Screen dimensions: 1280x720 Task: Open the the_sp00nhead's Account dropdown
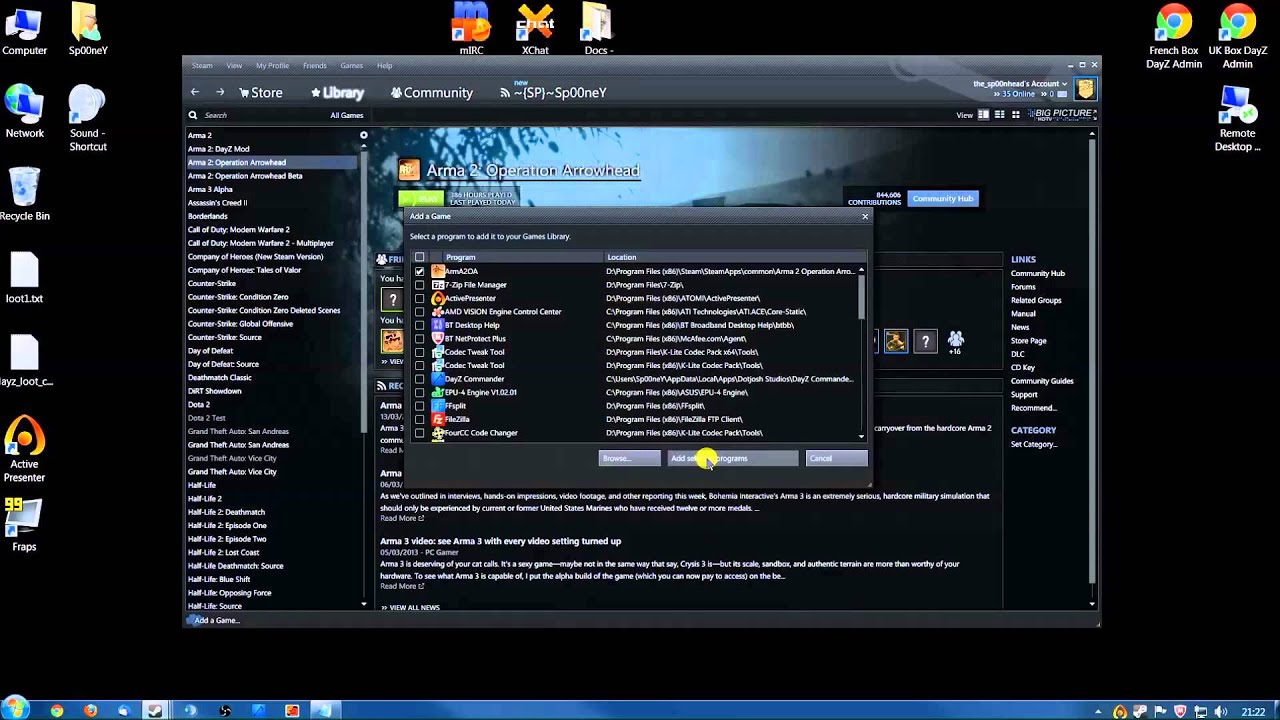(1020, 84)
